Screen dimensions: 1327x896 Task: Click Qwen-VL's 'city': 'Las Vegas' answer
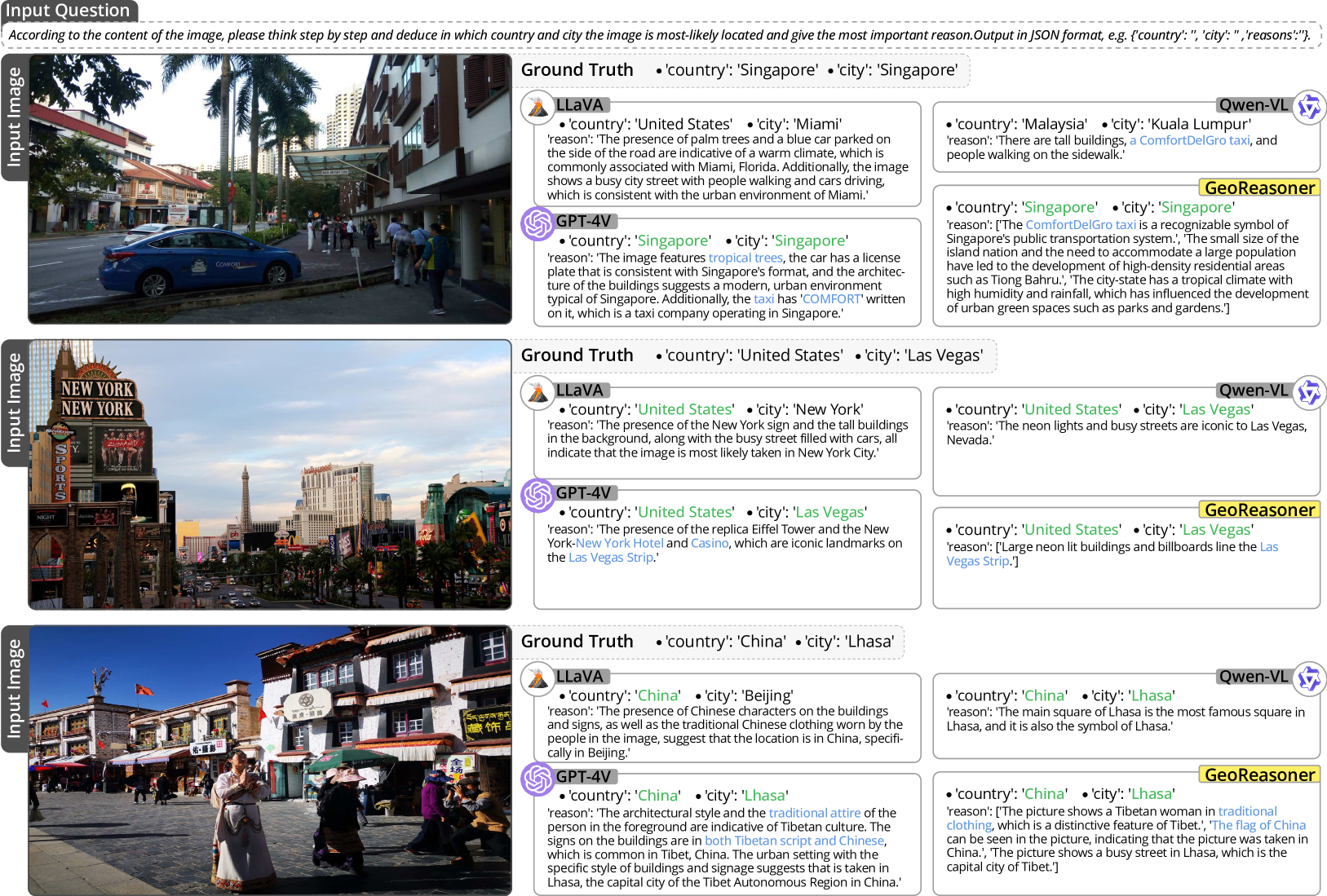click(x=1194, y=409)
